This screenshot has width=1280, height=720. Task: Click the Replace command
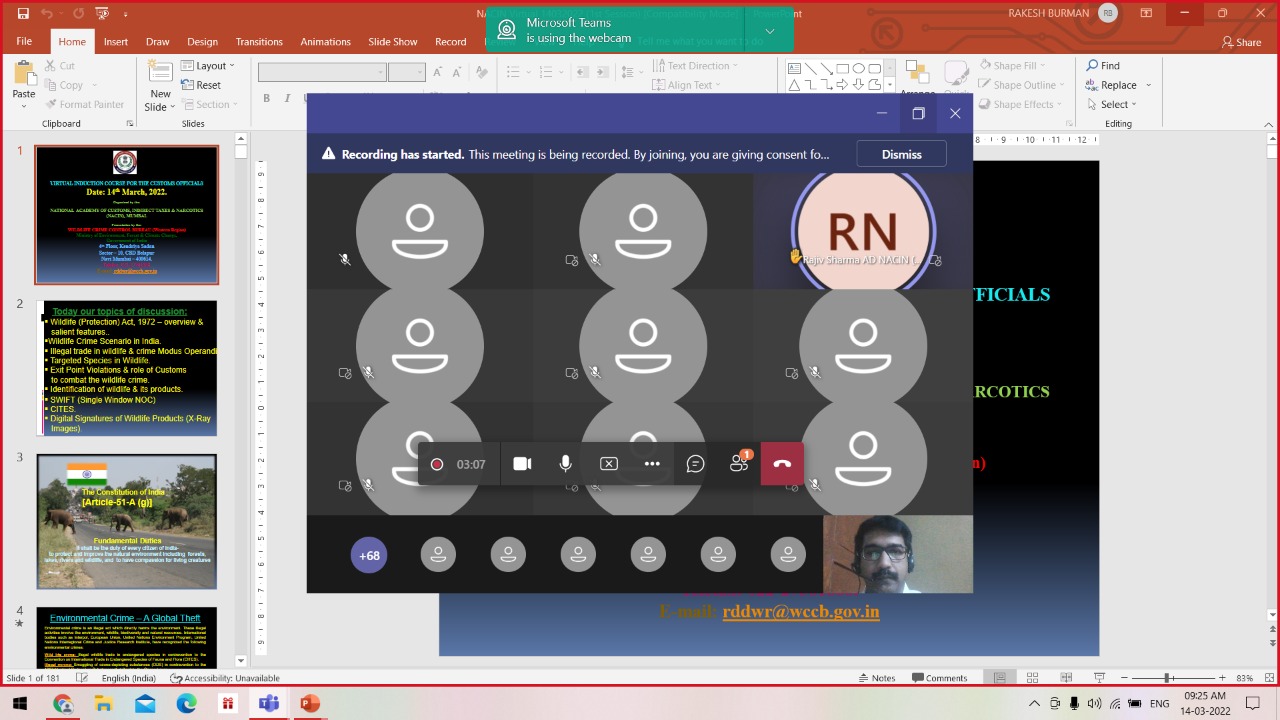click(1111, 85)
